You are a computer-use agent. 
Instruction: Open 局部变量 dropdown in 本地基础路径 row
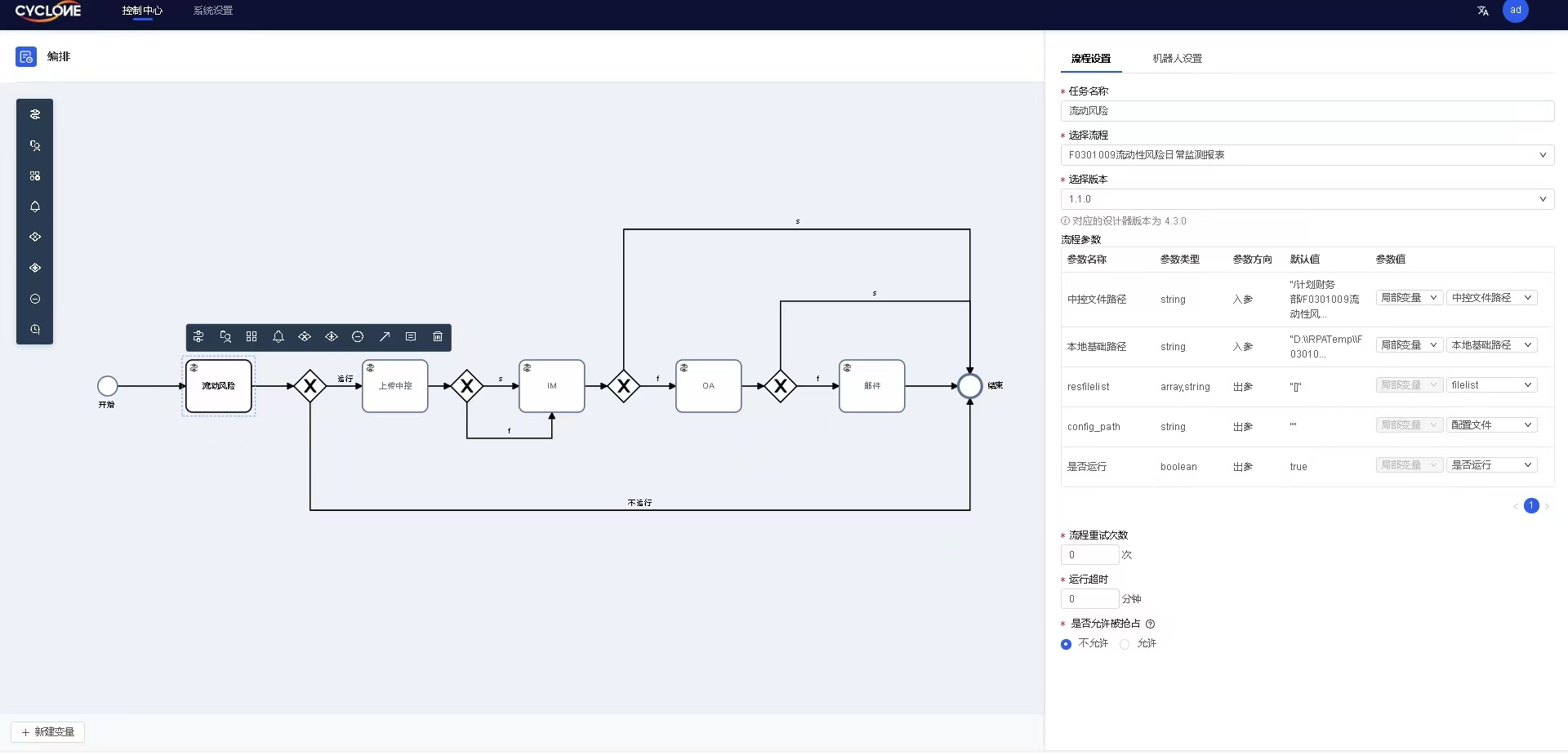click(x=1410, y=345)
